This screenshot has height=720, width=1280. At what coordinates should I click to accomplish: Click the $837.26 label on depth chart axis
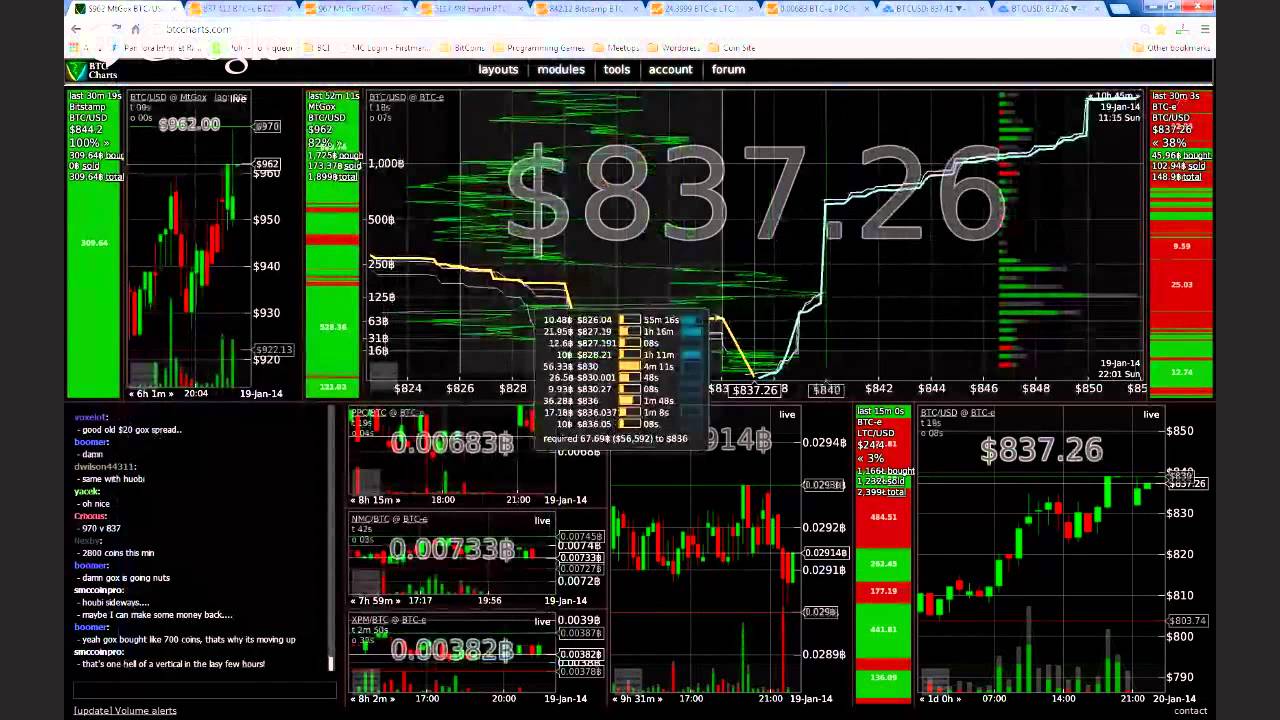pyautogui.click(x=755, y=391)
